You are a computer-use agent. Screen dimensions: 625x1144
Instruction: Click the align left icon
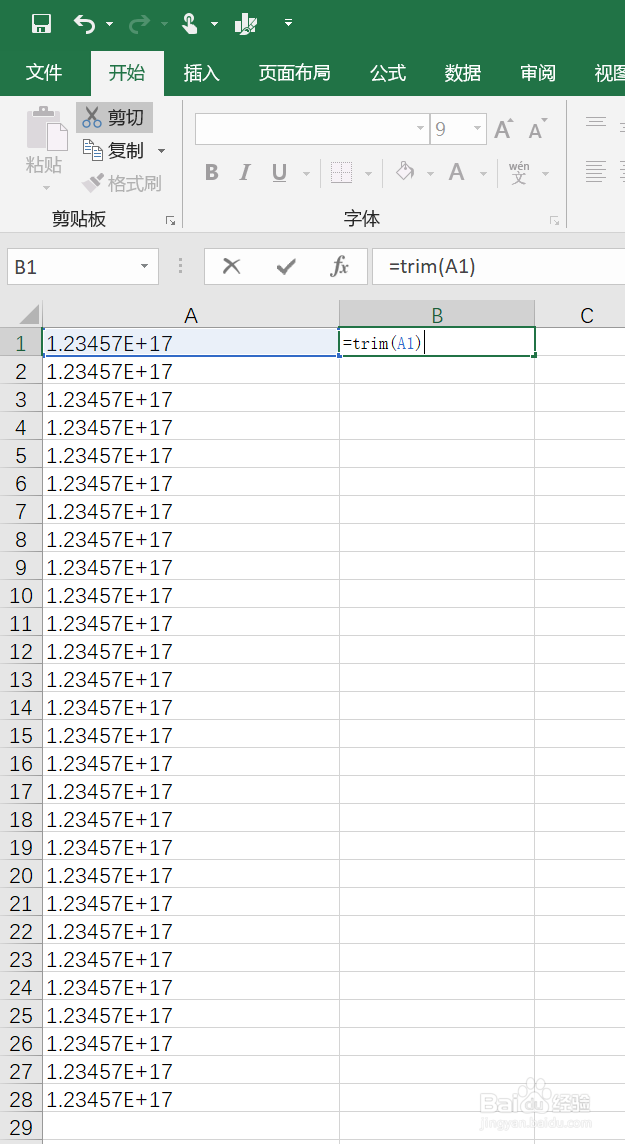[596, 172]
